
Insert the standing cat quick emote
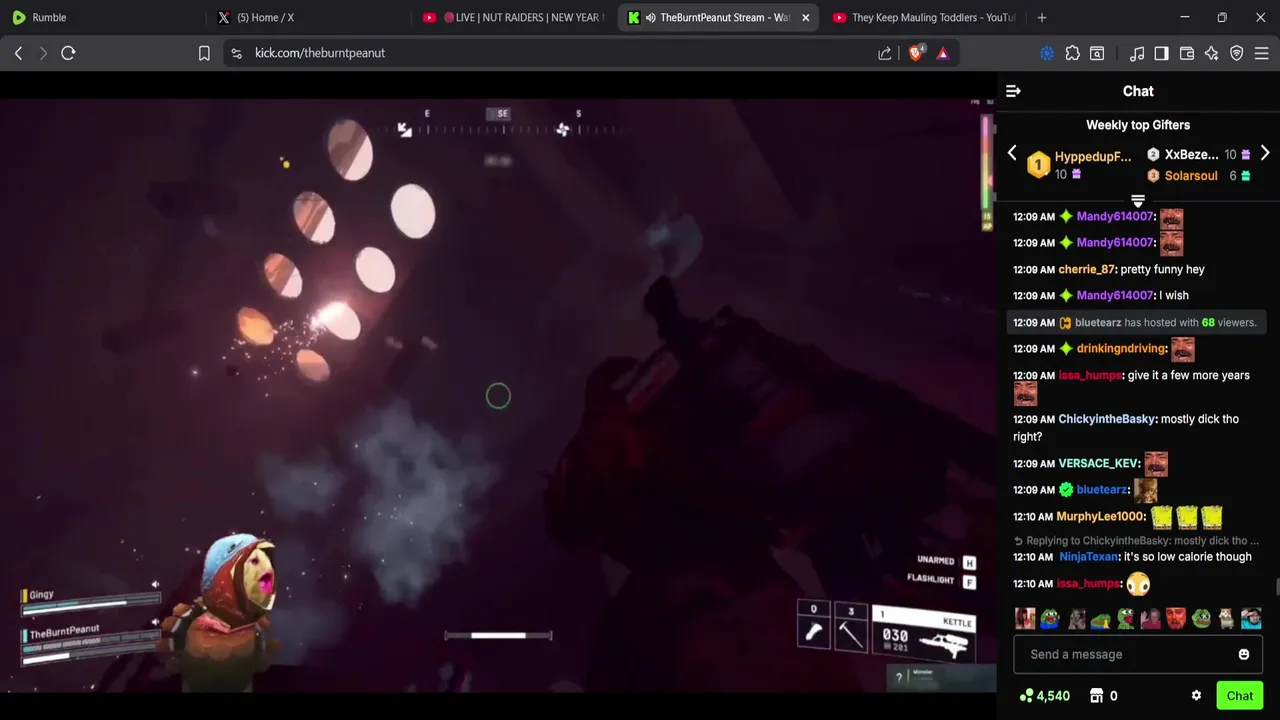1226,619
